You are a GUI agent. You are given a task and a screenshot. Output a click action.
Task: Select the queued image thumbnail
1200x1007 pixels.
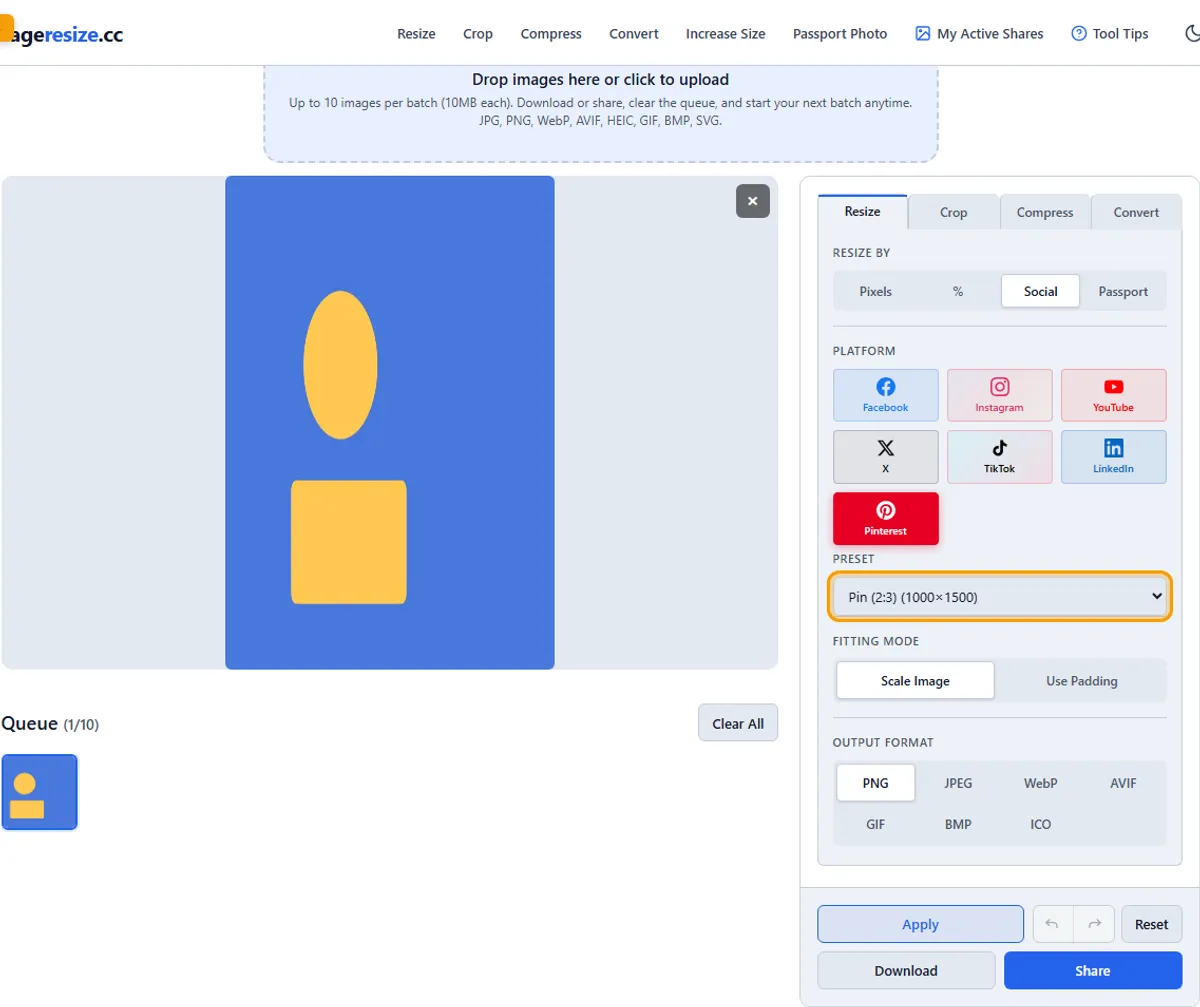39,791
